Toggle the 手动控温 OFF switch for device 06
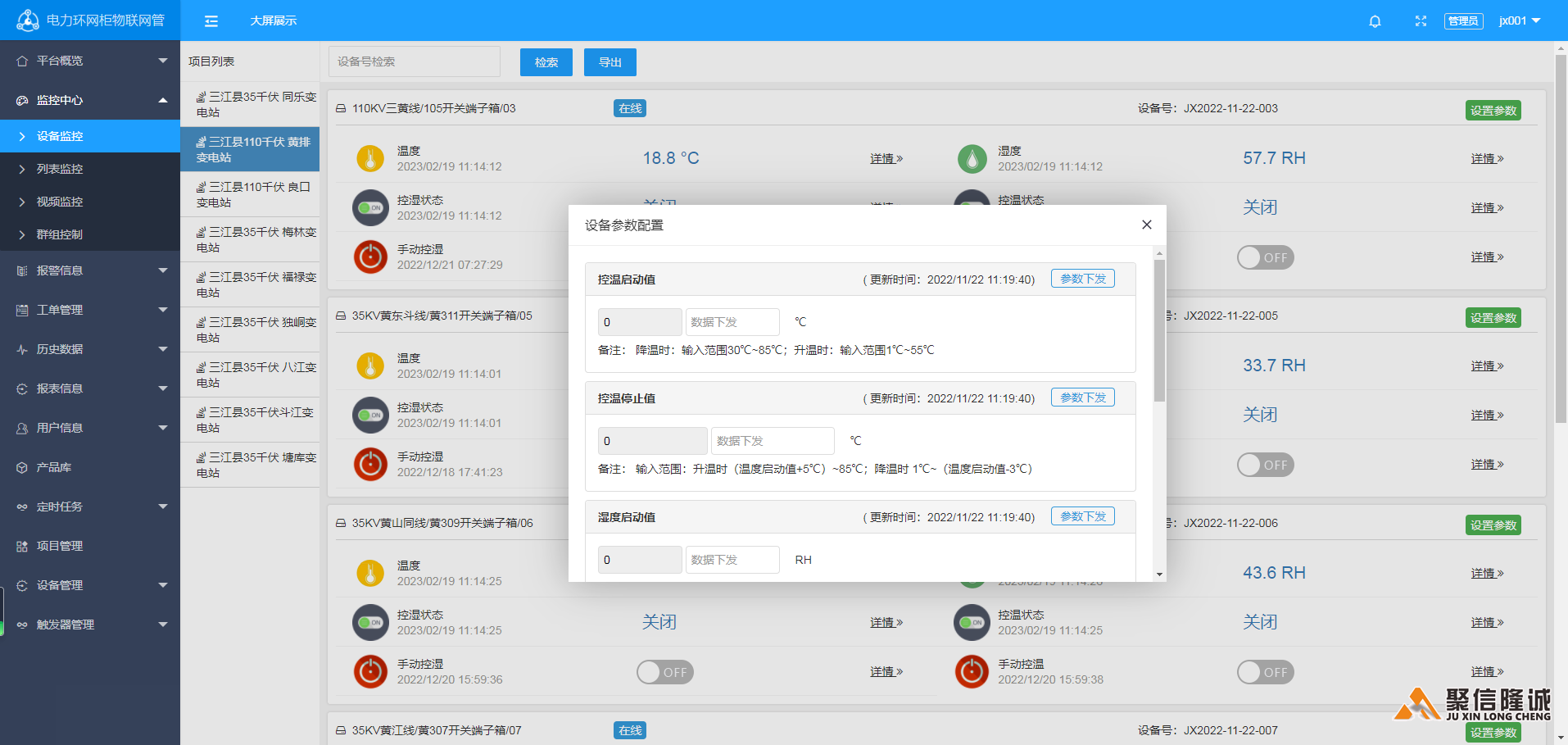This screenshot has height=745, width=1568. pyautogui.click(x=664, y=672)
